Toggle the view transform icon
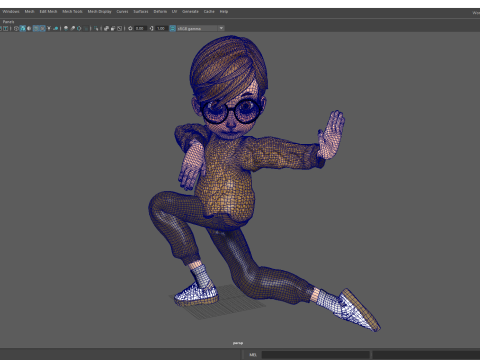Screen dimensions: 480x360 pyautogui.click(x=173, y=29)
